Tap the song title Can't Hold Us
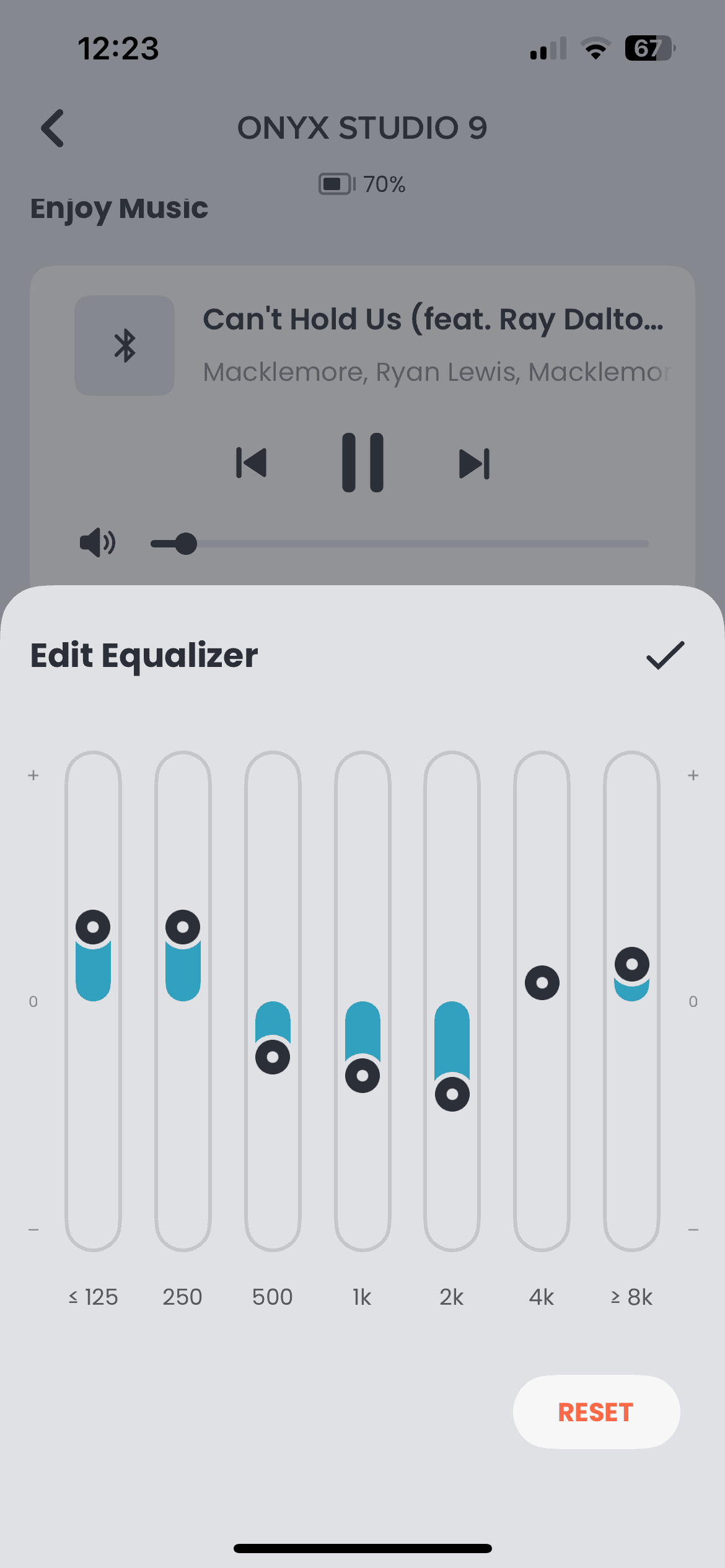 tap(433, 320)
